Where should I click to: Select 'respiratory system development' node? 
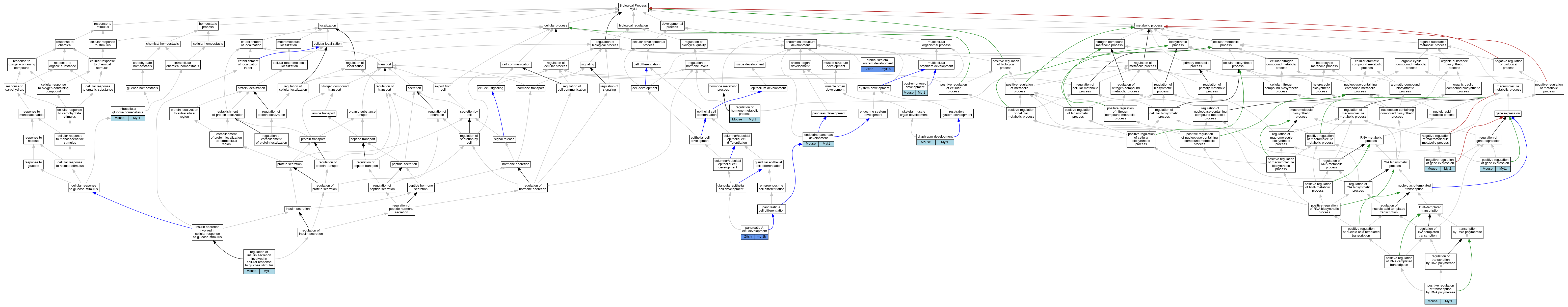pos(956,113)
